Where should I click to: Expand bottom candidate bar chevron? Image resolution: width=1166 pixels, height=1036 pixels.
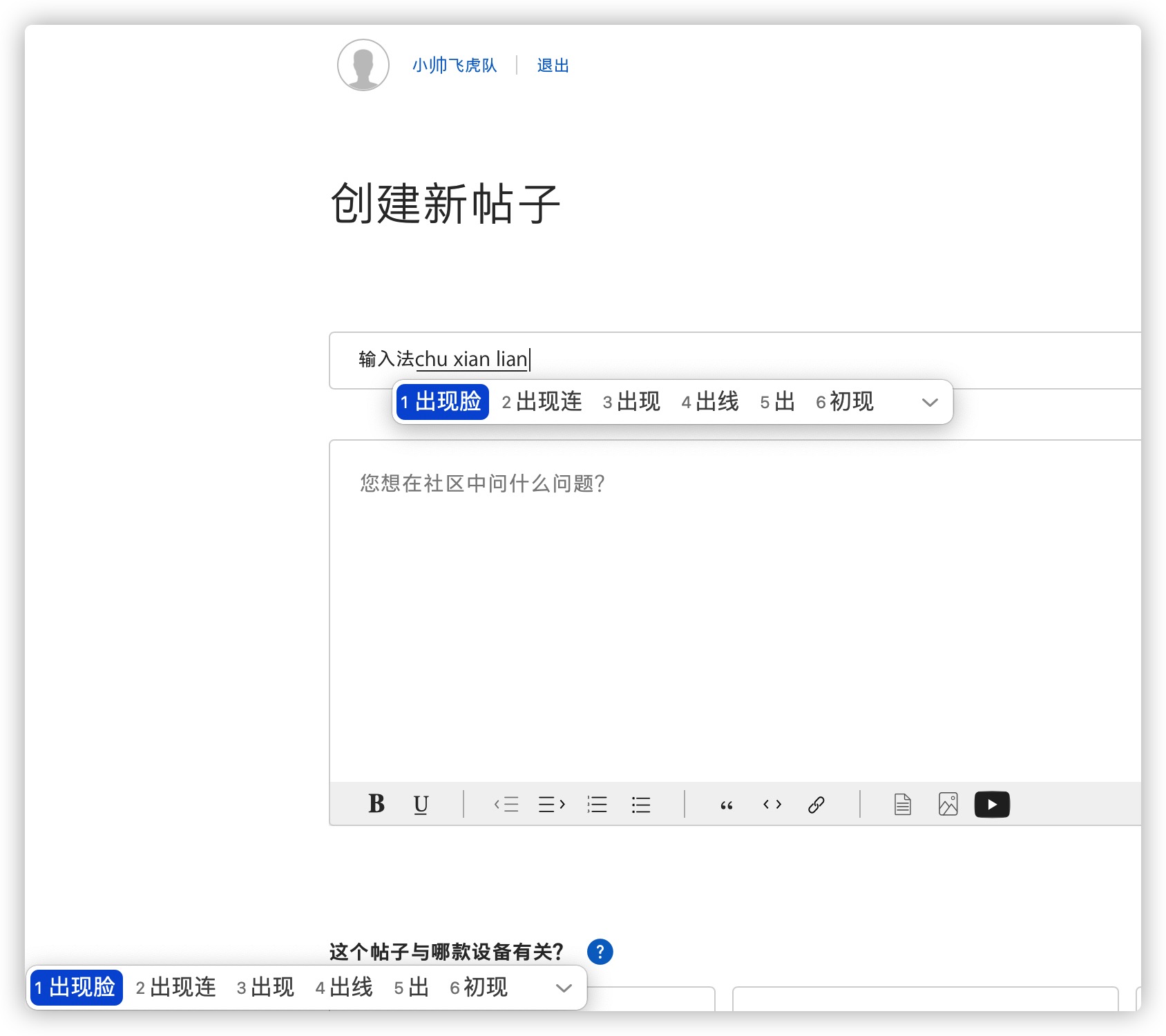[564, 988]
